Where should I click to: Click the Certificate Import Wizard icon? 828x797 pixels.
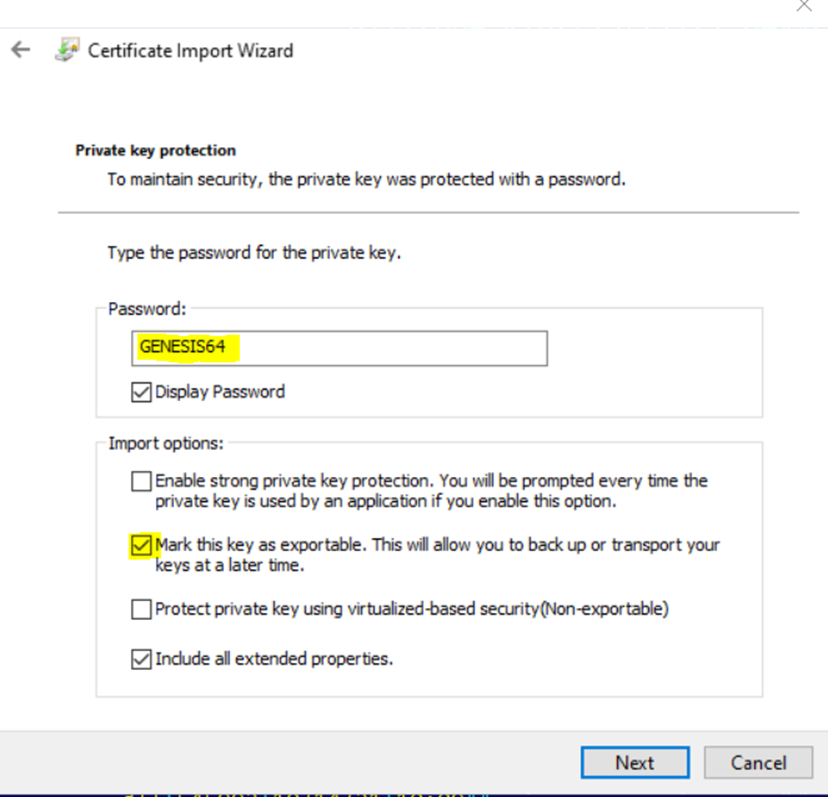[x=67, y=50]
